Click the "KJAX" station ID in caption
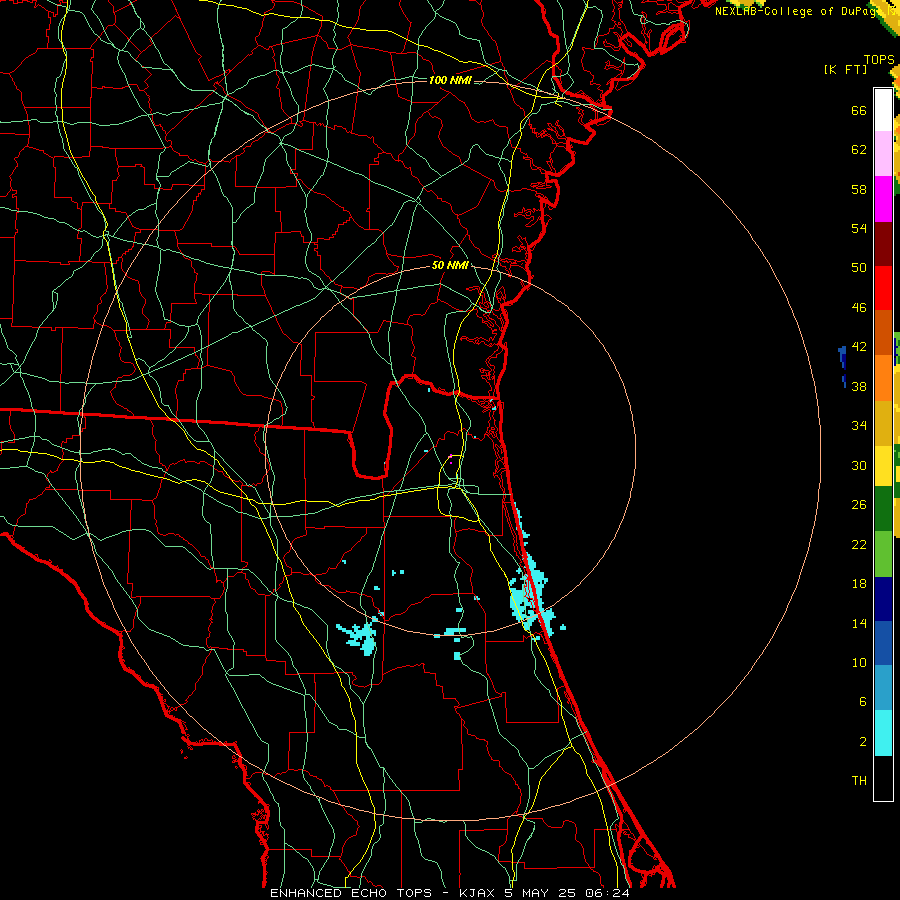Image resolution: width=900 pixels, height=900 pixels. [x=478, y=893]
